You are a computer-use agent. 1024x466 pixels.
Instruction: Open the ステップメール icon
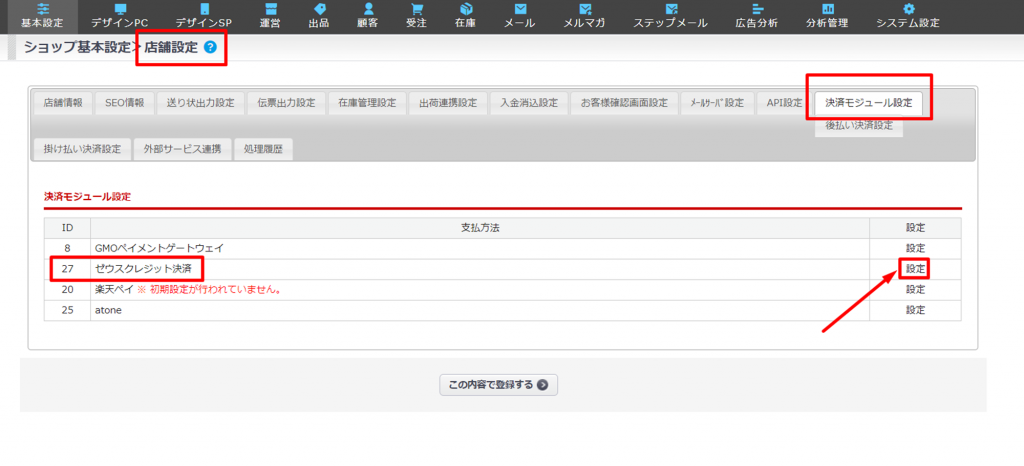coord(671,9)
